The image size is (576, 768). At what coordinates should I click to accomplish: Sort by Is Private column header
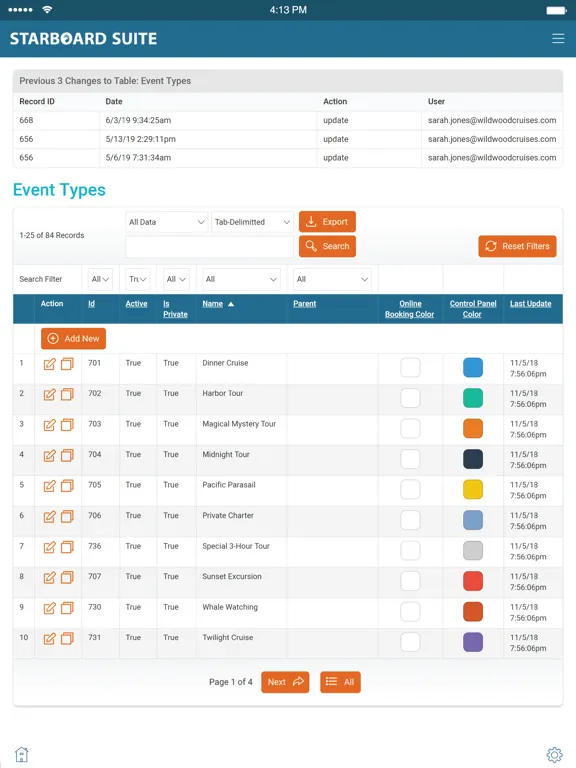[x=175, y=309]
